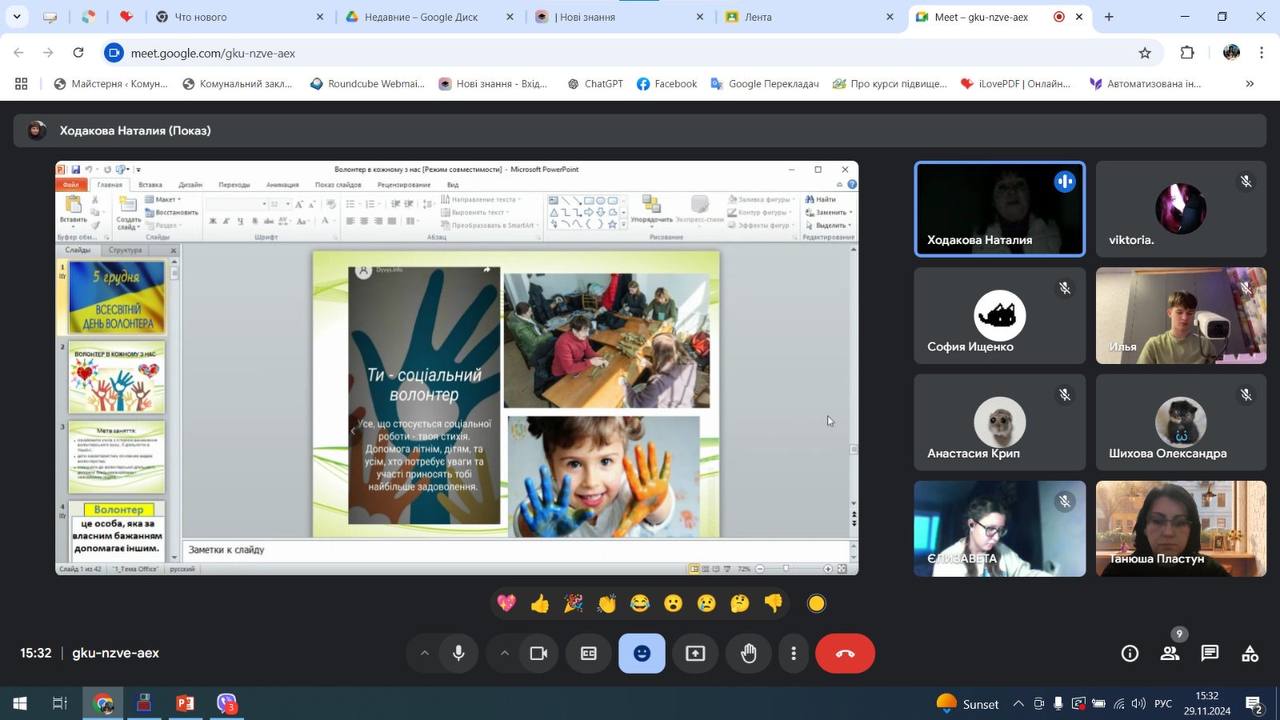The image size is (1280, 720).
Task: Click the red leave call button
Action: [x=845, y=653]
